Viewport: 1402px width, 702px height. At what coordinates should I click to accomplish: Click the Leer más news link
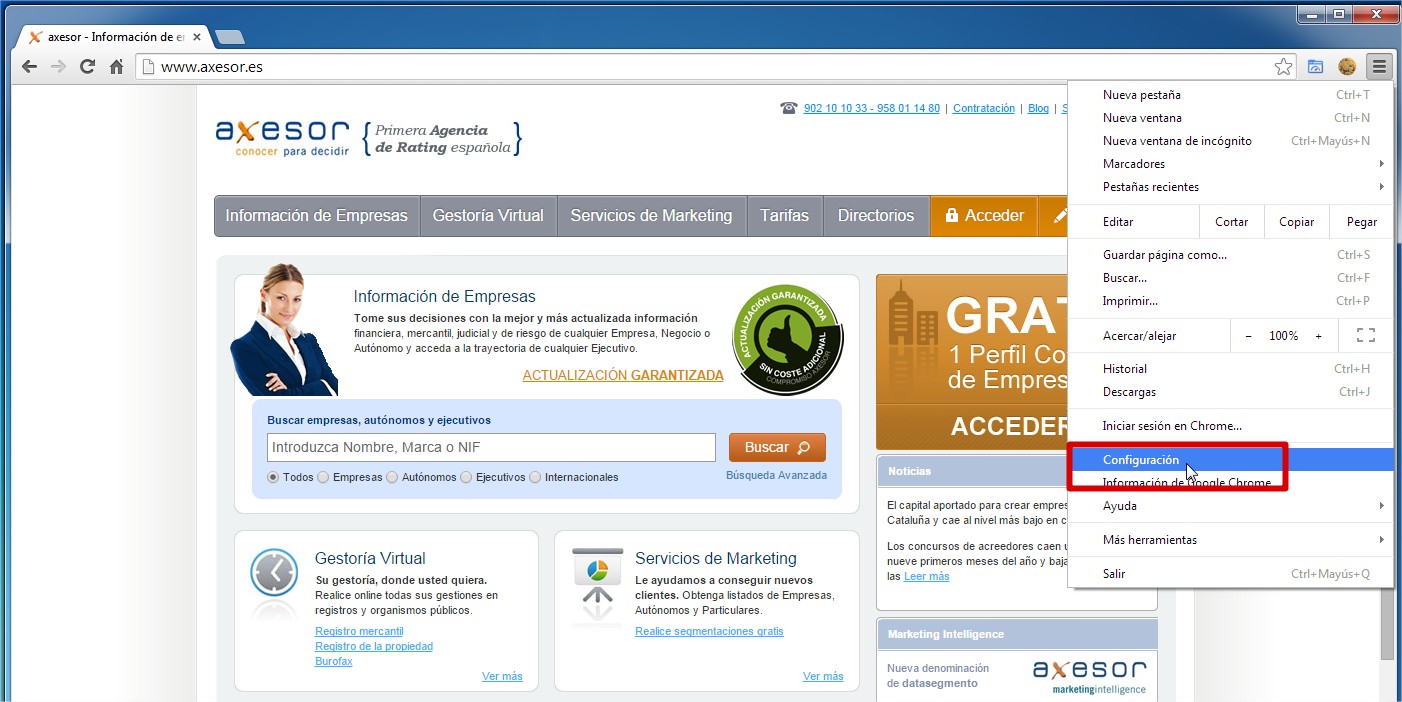[926, 576]
